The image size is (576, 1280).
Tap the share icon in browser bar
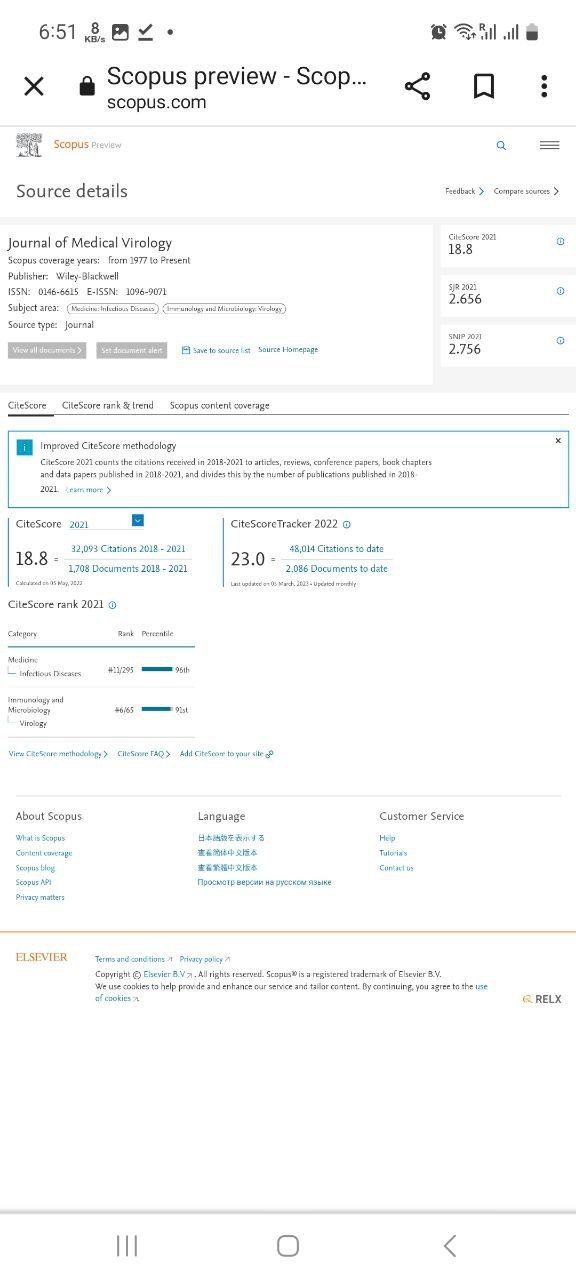point(417,87)
